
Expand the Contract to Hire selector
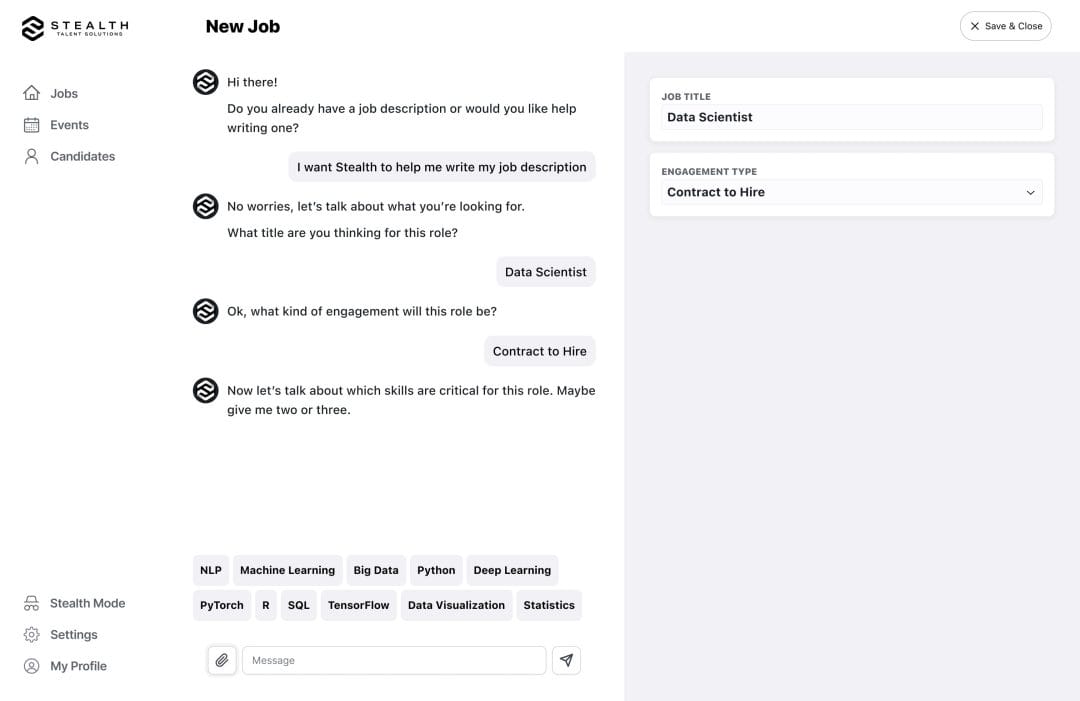[849, 192]
